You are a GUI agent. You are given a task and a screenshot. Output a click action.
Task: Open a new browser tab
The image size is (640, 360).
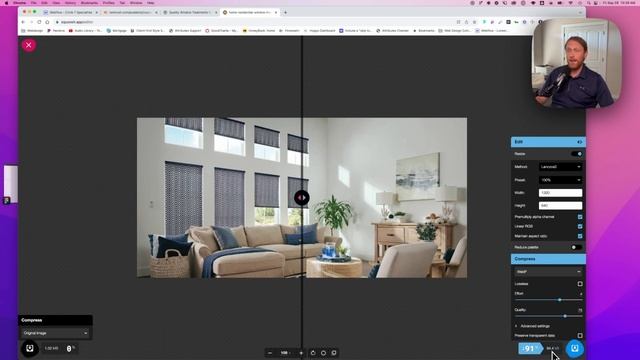[285, 13]
